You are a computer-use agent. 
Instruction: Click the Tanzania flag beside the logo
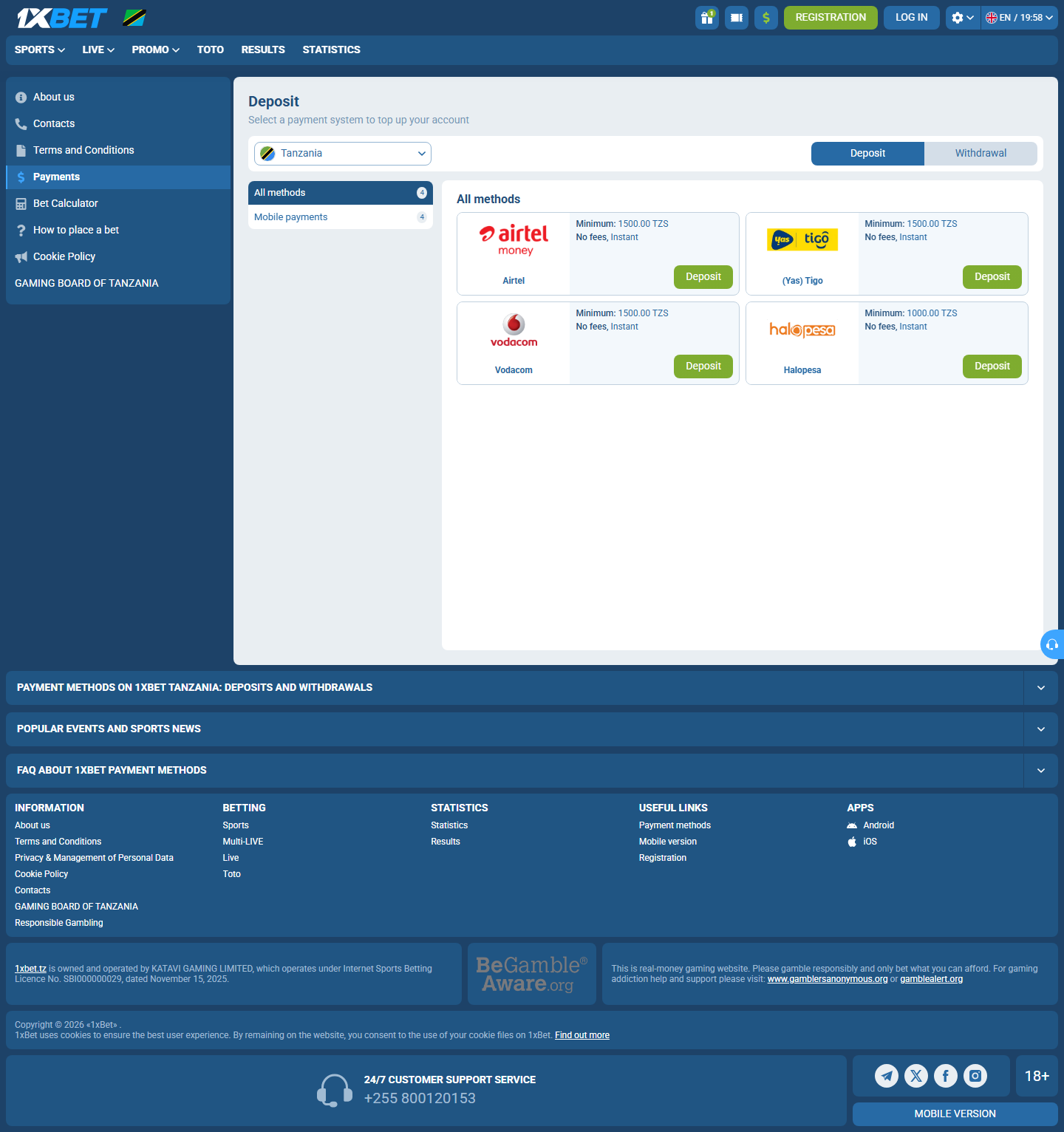click(x=134, y=18)
